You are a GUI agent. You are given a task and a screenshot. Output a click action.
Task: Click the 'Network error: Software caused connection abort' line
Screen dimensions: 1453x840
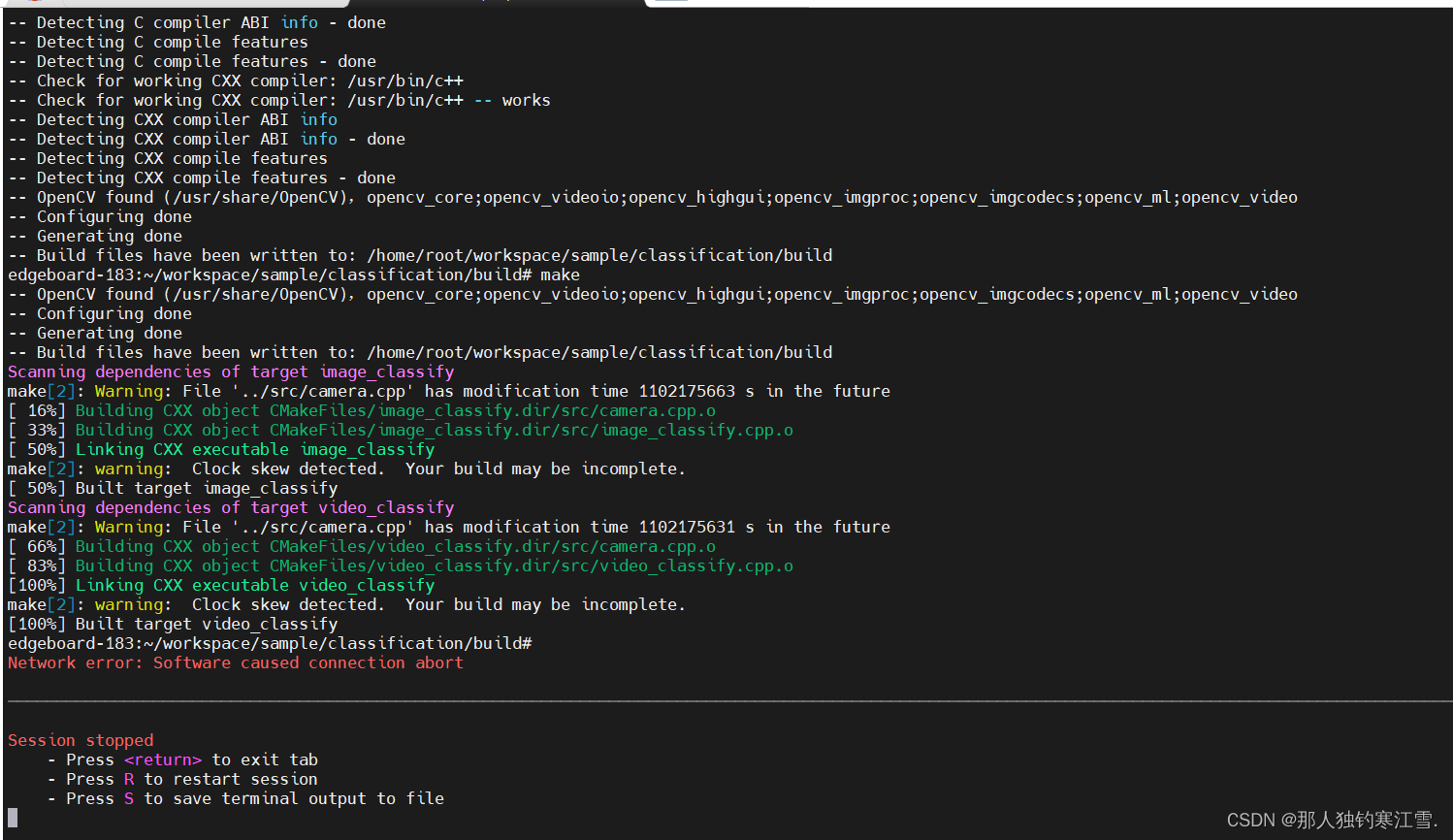[x=236, y=663]
